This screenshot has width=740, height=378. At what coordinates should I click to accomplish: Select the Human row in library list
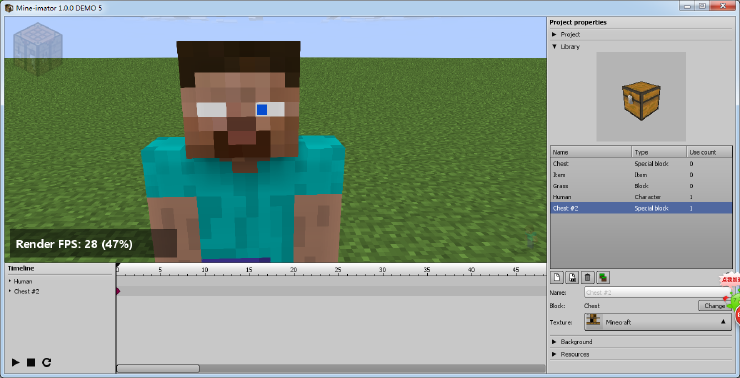point(641,197)
